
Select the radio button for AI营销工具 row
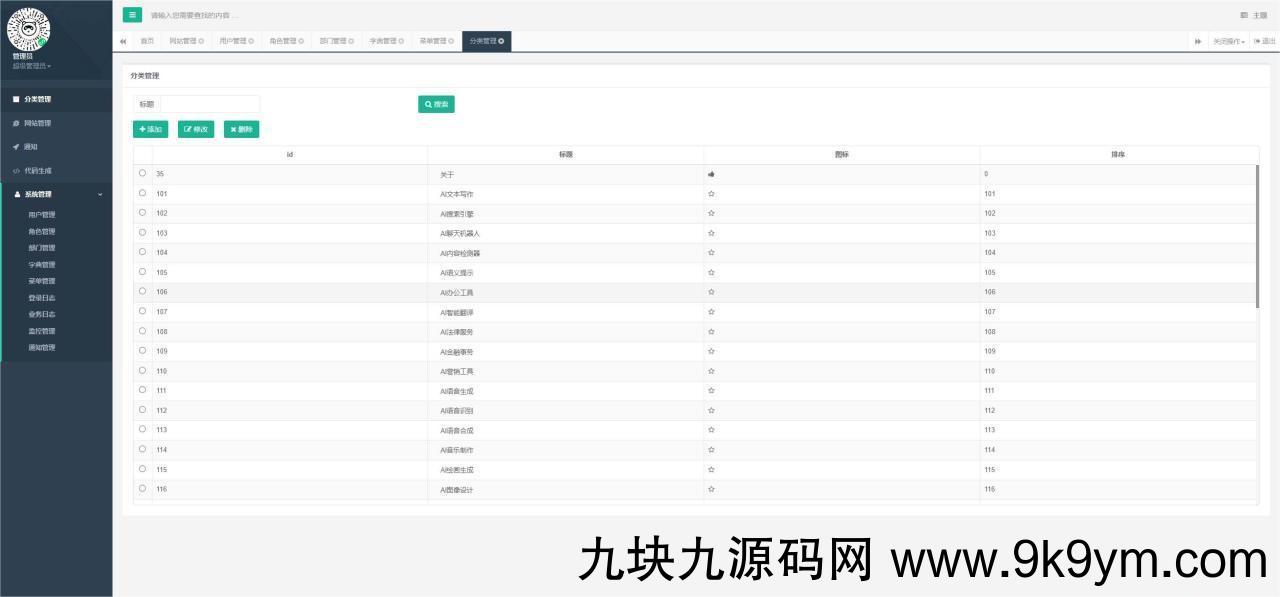tap(141, 370)
